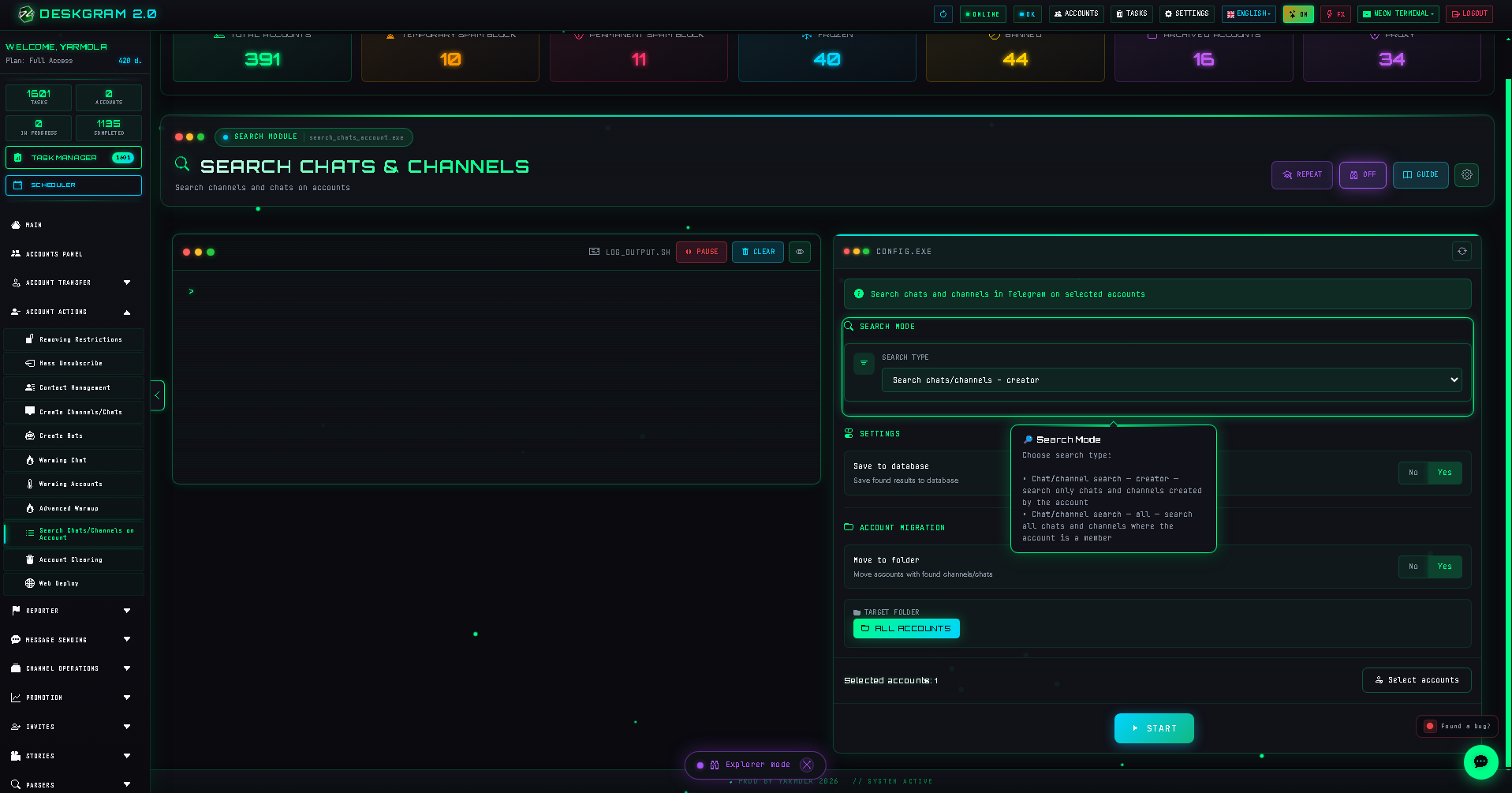Open Removing Restrictions in the sidebar
1512x793 pixels.
pos(75,339)
